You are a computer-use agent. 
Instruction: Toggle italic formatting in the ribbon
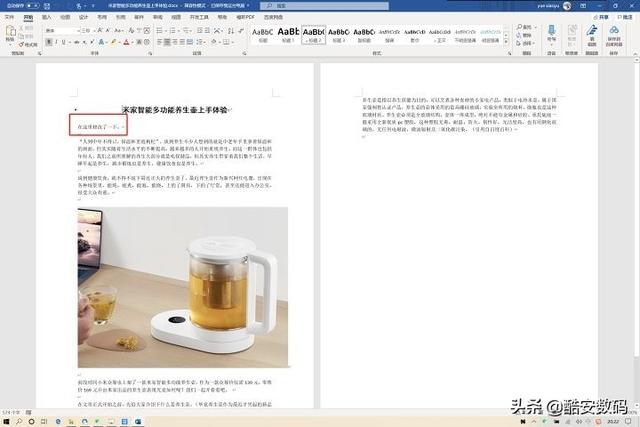[x=54, y=42]
